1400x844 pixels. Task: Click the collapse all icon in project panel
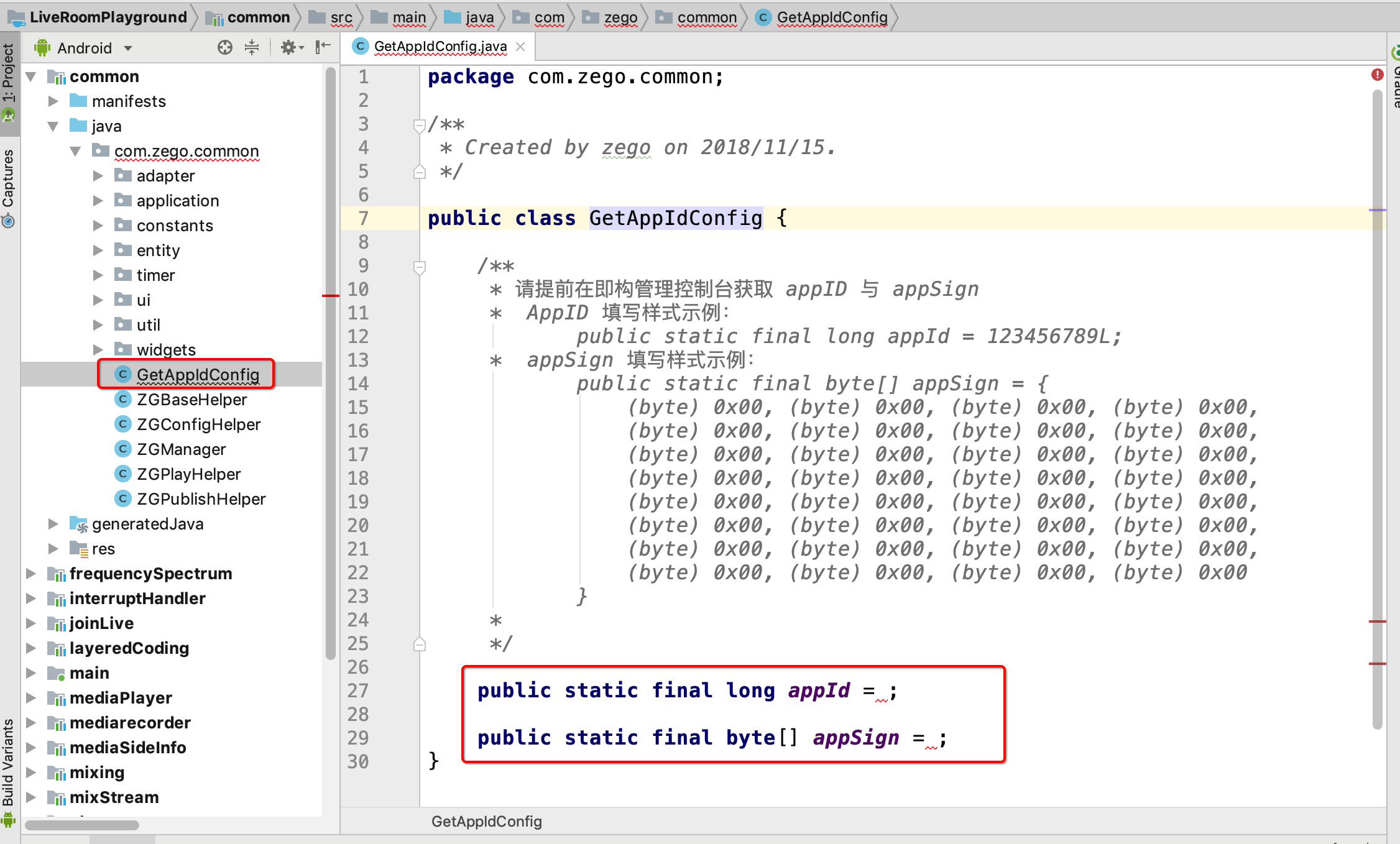pyautogui.click(x=252, y=47)
